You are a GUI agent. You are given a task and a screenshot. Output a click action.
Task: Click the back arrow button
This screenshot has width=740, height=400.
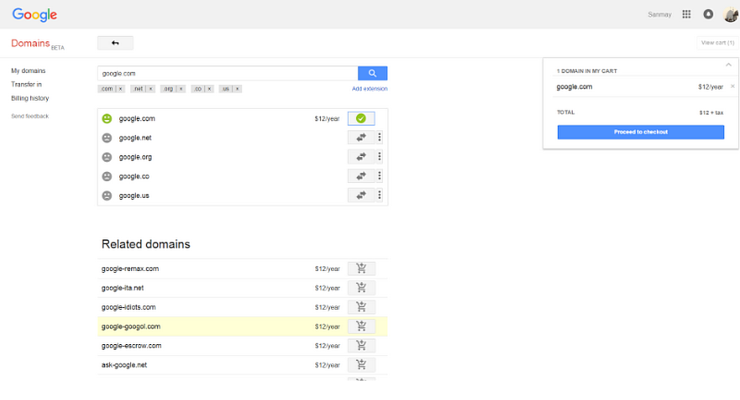point(115,43)
